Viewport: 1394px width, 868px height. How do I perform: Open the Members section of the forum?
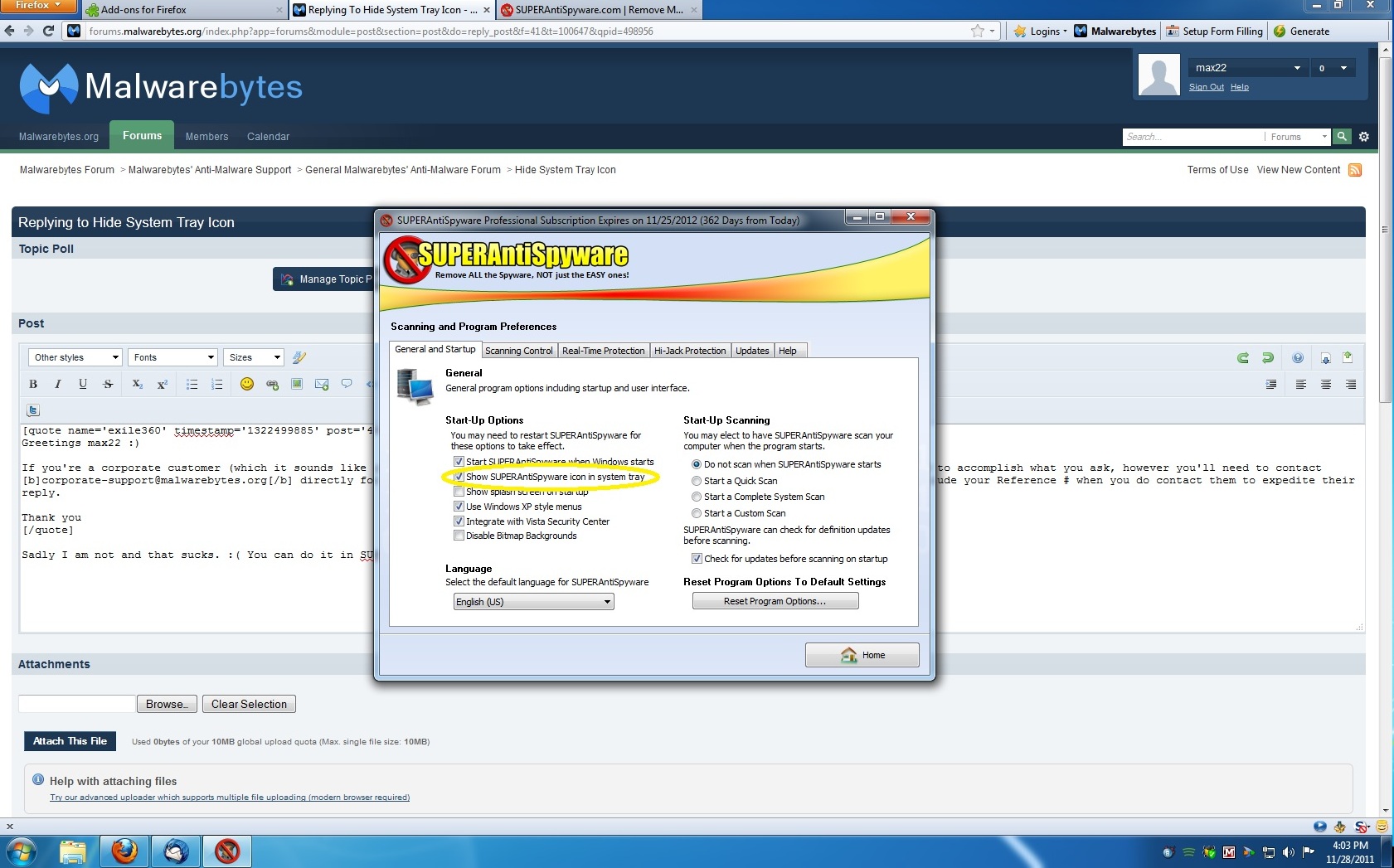206,136
